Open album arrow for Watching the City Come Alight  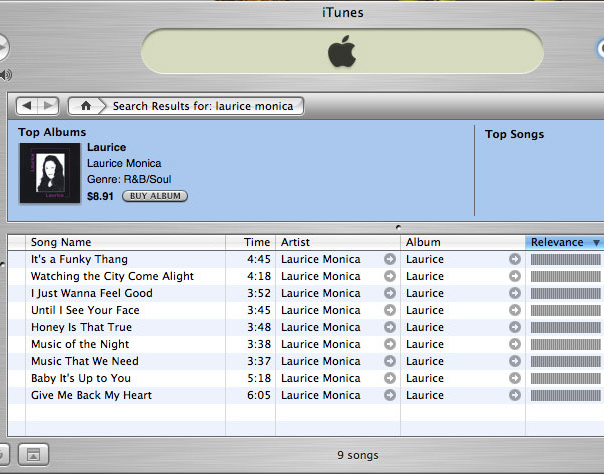click(x=515, y=276)
